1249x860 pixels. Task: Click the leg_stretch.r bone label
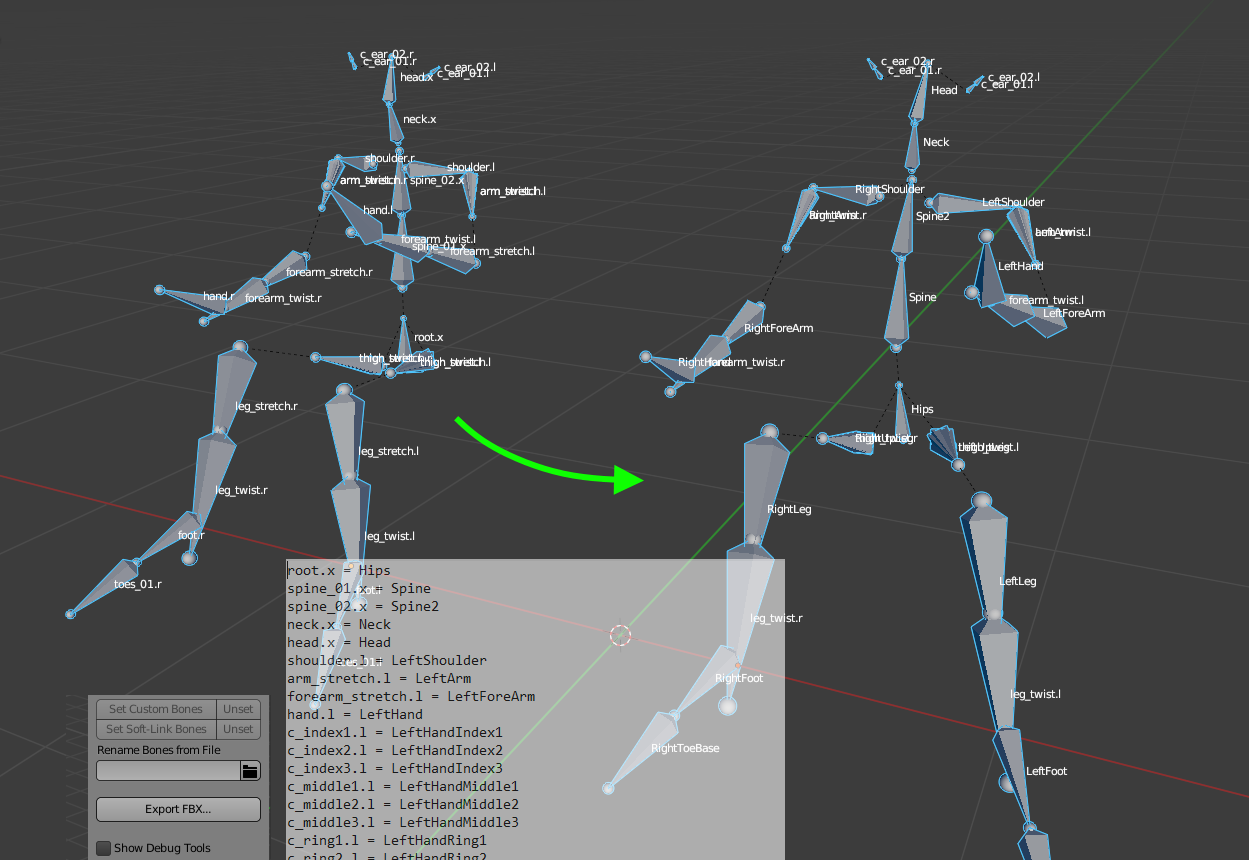click(267, 406)
